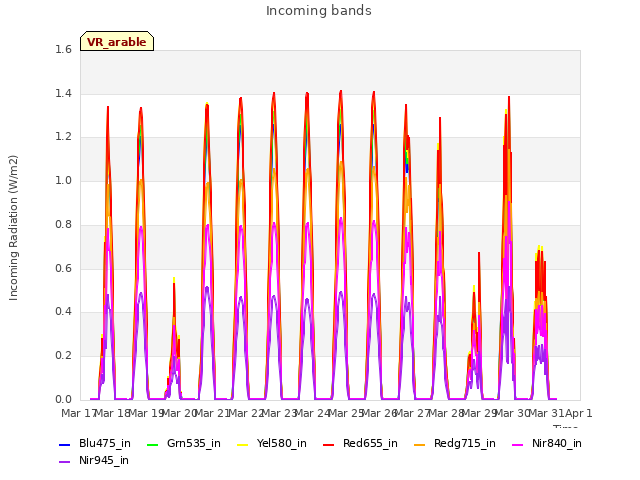The image size is (640, 480).
Task: Click the purple Nir945_in legend swatch
Action: click(65, 462)
